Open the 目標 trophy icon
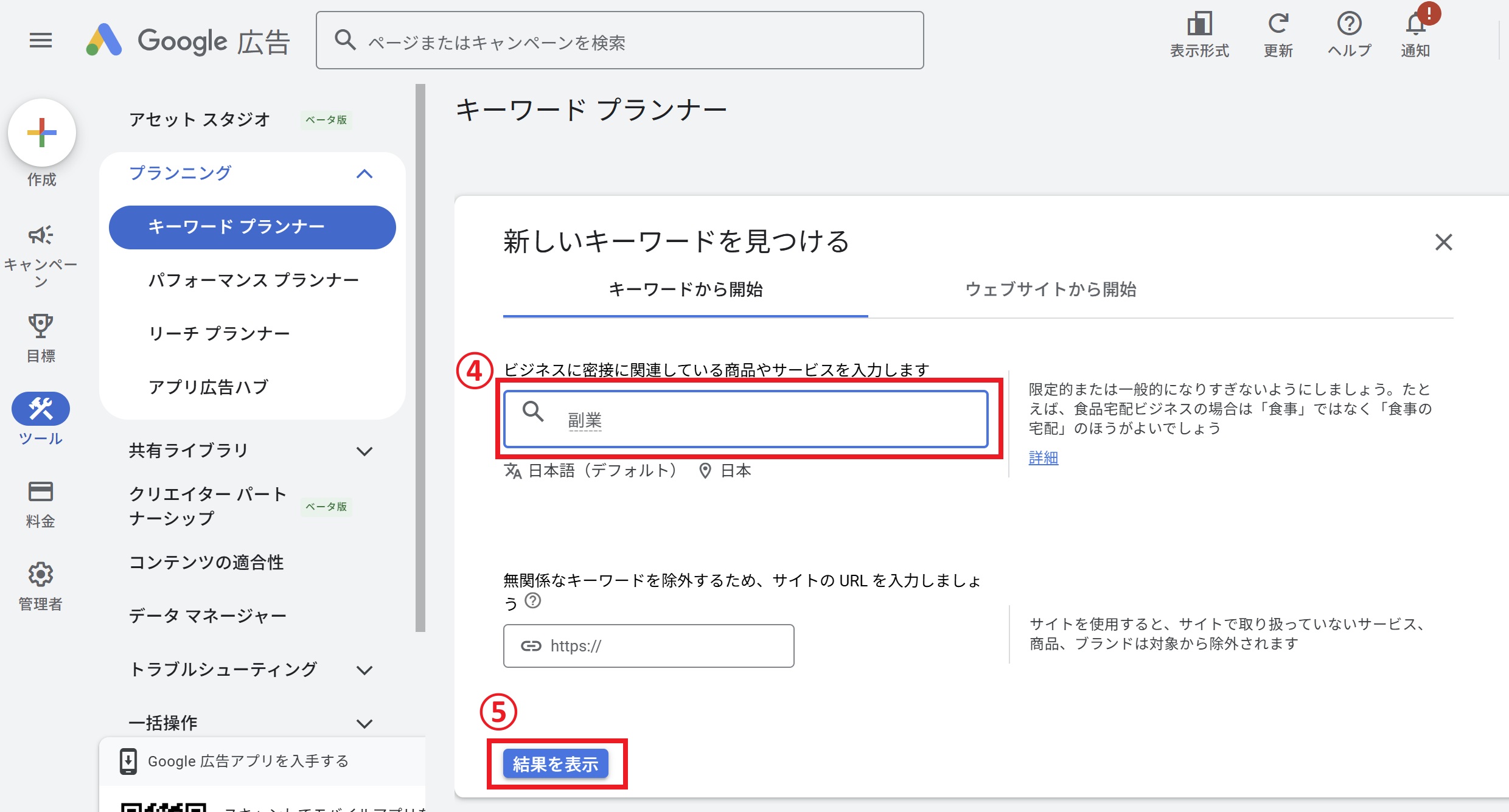Viewport: 1509px width, 812px height. click(41, 326)
